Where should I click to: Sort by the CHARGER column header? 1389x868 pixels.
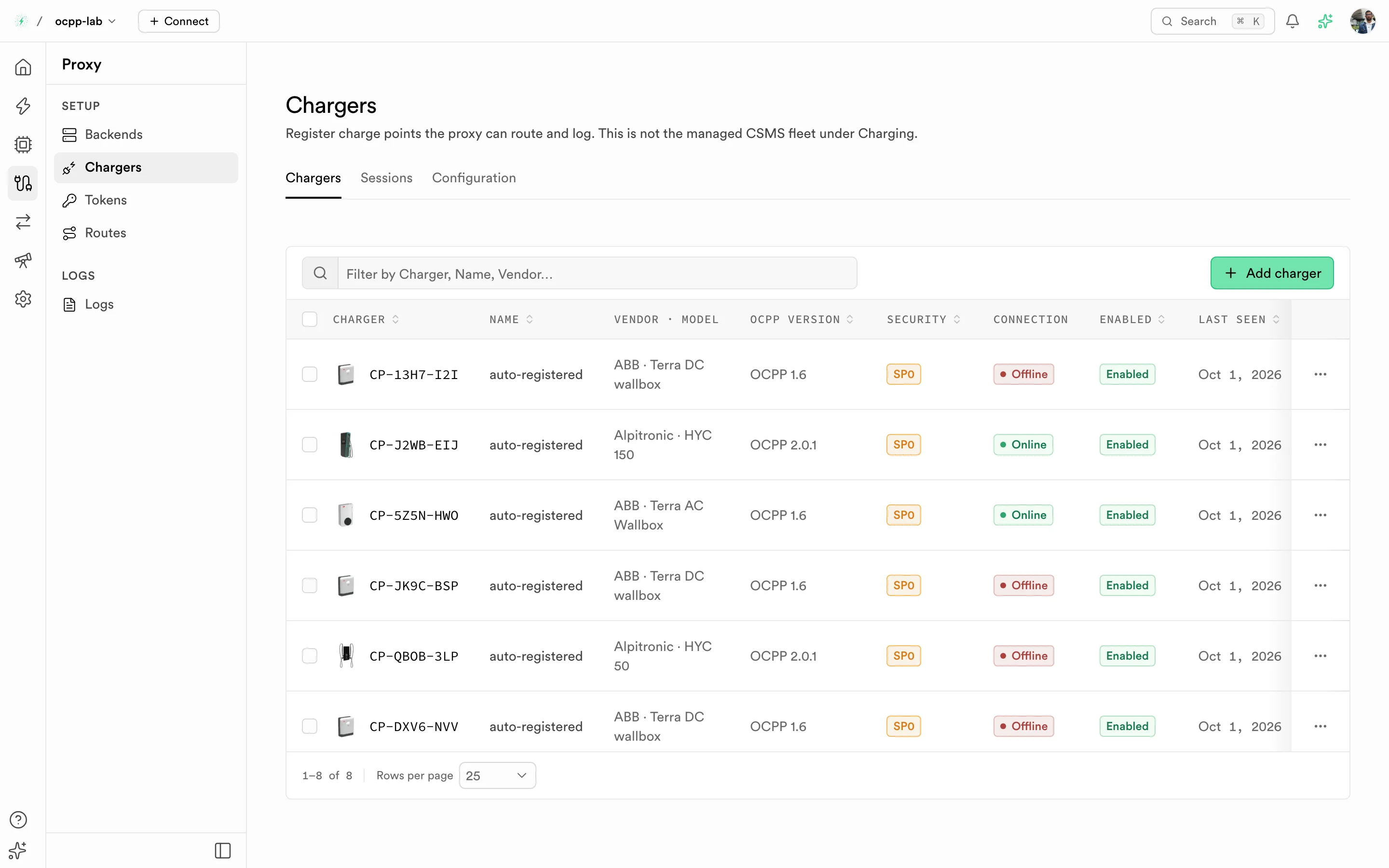pyautogui.click(x=366, y=319)
